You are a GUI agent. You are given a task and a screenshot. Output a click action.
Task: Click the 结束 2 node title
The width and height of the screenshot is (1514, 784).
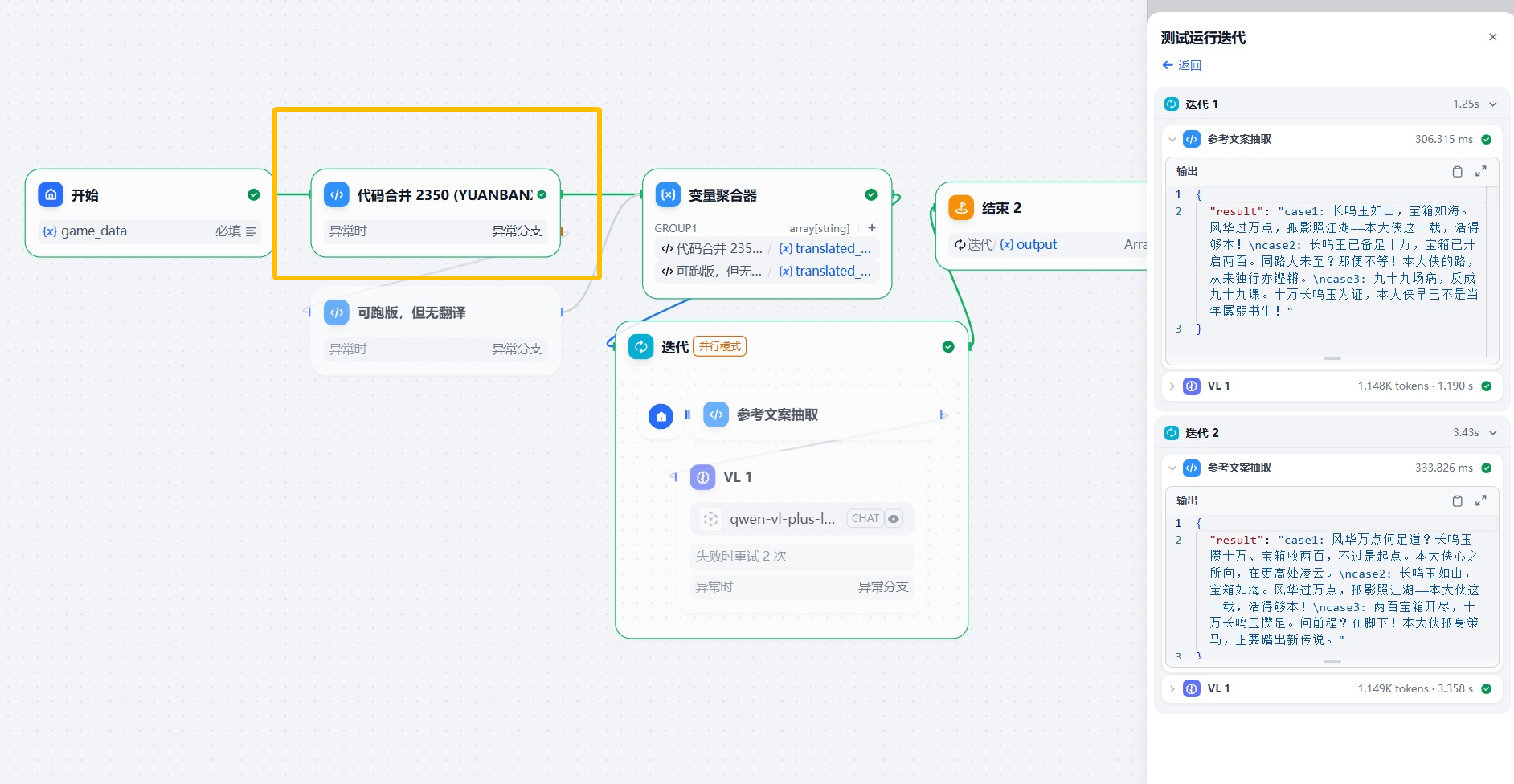pyautogui.click(x=1001, y=208)
